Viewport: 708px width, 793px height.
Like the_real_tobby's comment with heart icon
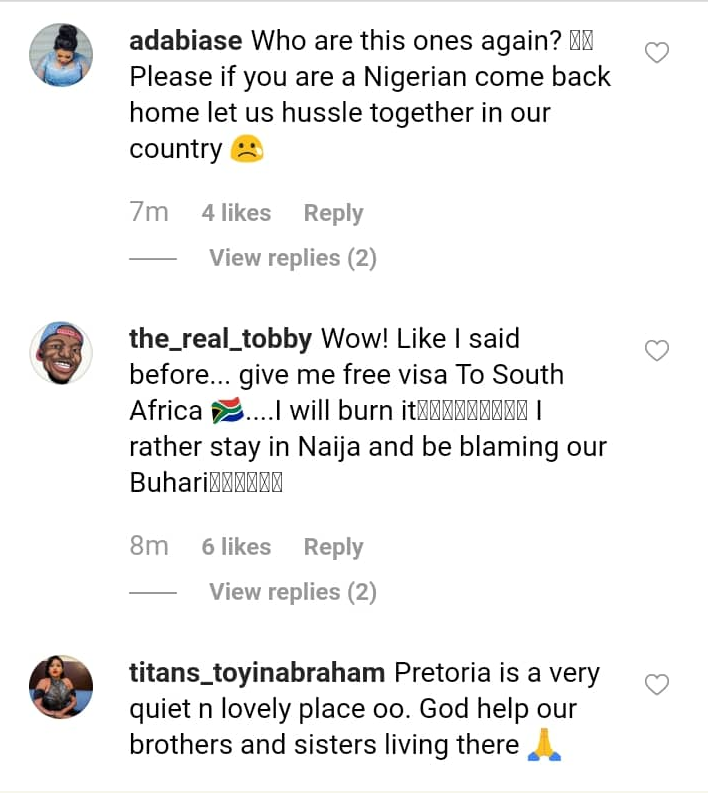[656, 351]
